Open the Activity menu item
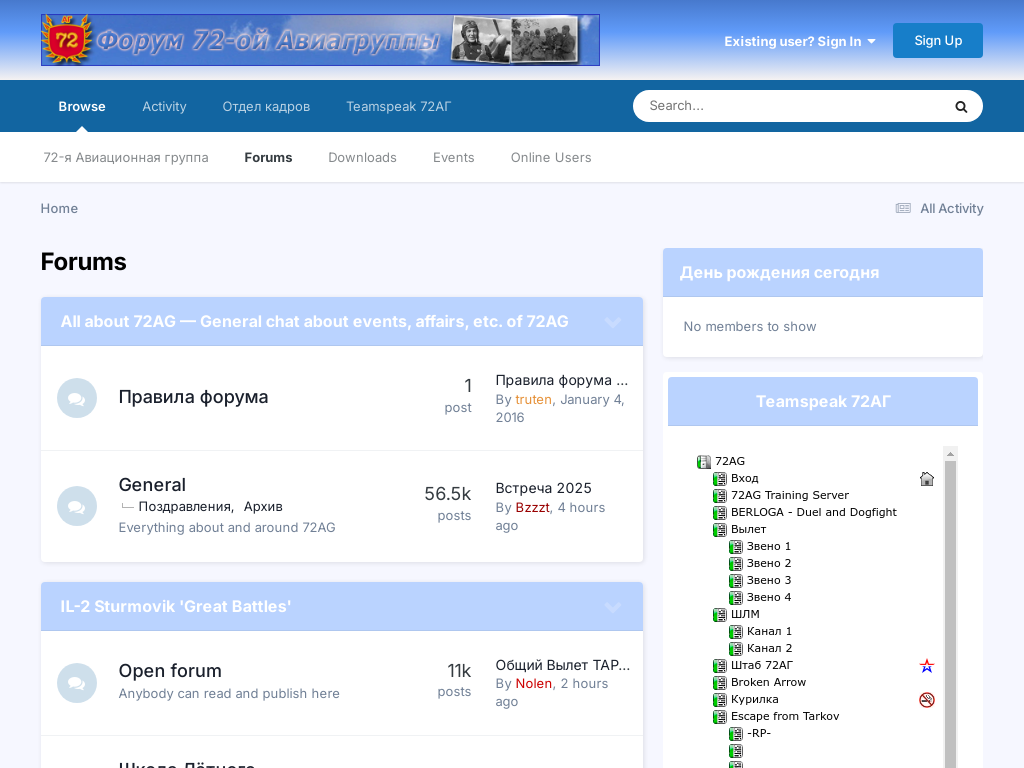Viewport: 1024px width, 768px height. click(x=164, y=106)
